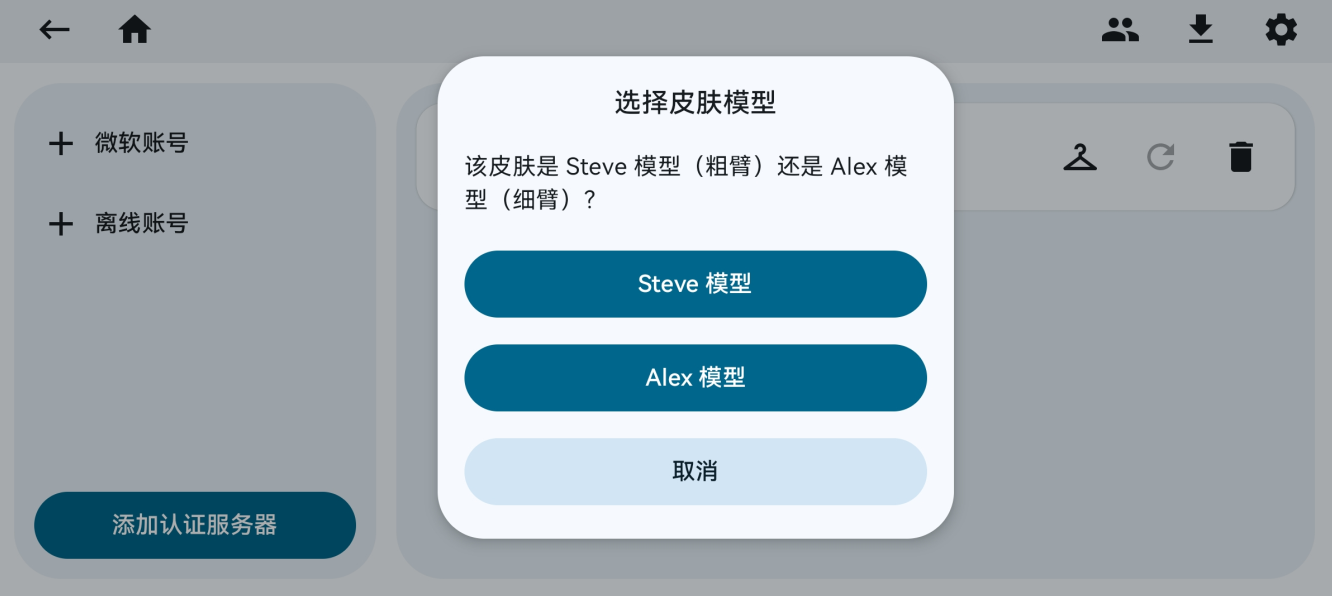Click the clothes hanger skin icon
The image size is (1332, 596).
[x=1080, y=157]
